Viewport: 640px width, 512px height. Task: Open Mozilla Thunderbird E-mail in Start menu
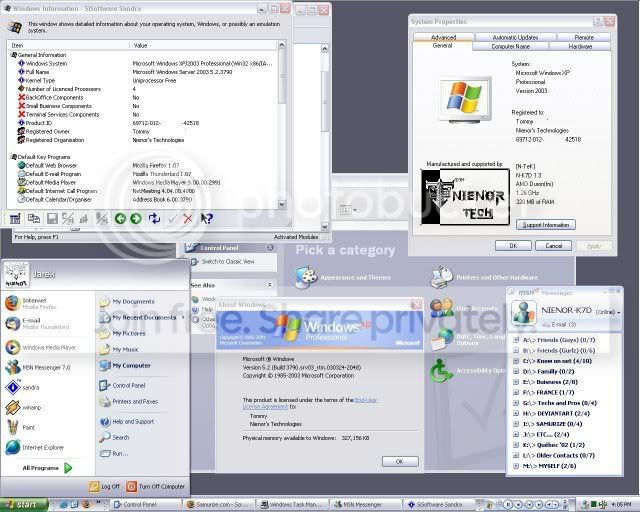(x=37, y=323)
